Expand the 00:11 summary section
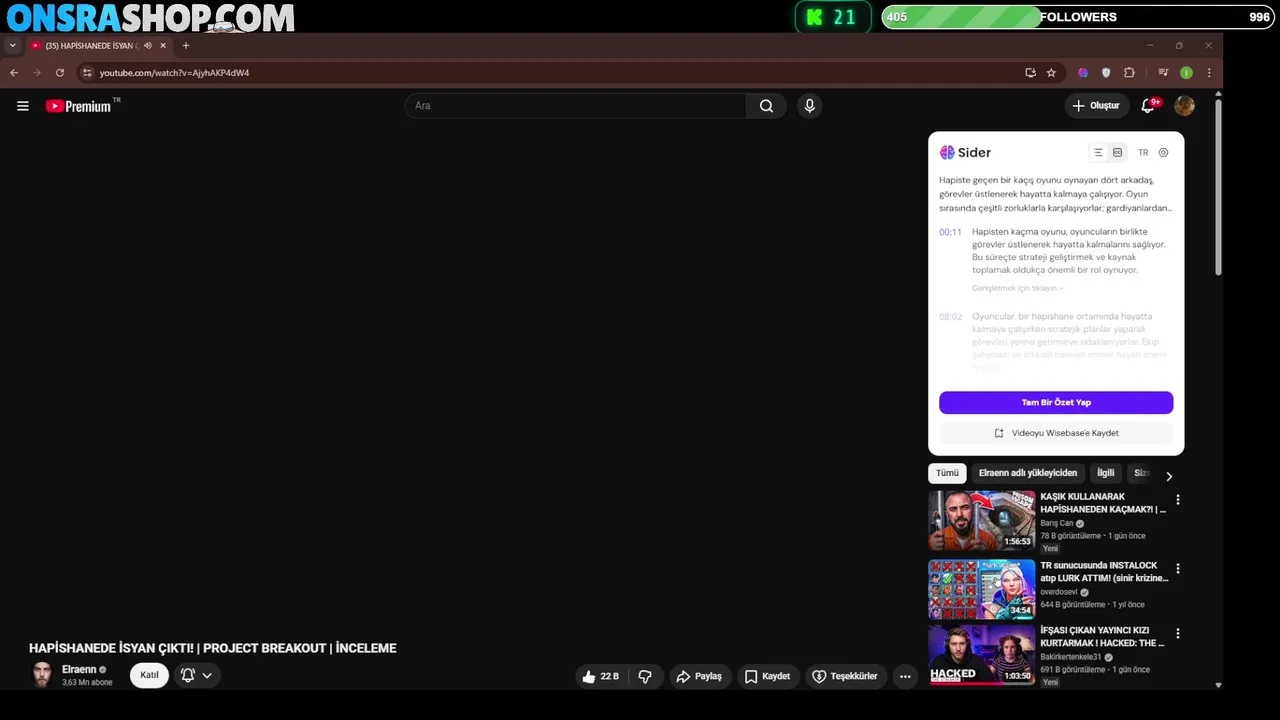Screen dimensions: 1280x720 point(1017,288)
